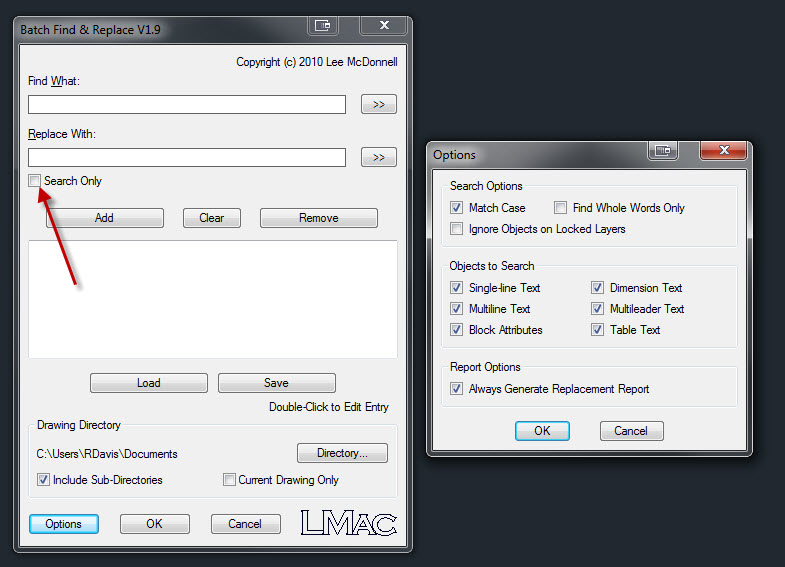The image size is (785, 567).
Task: Uncheck Include Sub-Directories
Action: (x=43, y=479)
